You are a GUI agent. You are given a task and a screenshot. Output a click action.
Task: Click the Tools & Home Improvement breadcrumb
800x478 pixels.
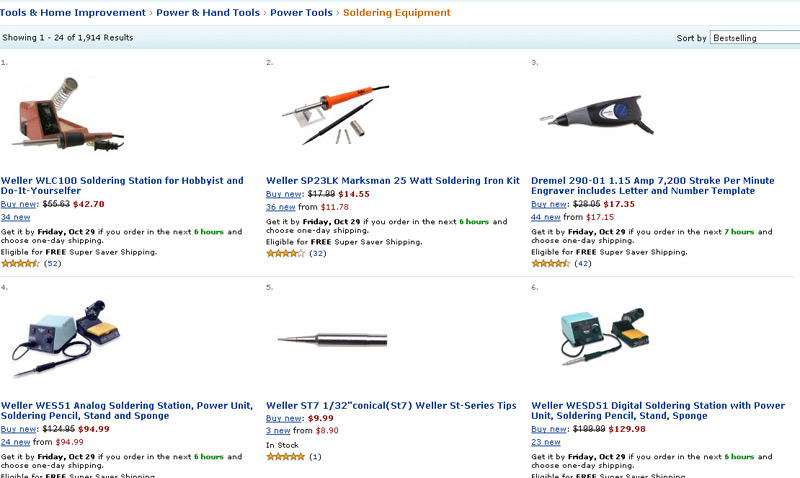tap(71, 13)
